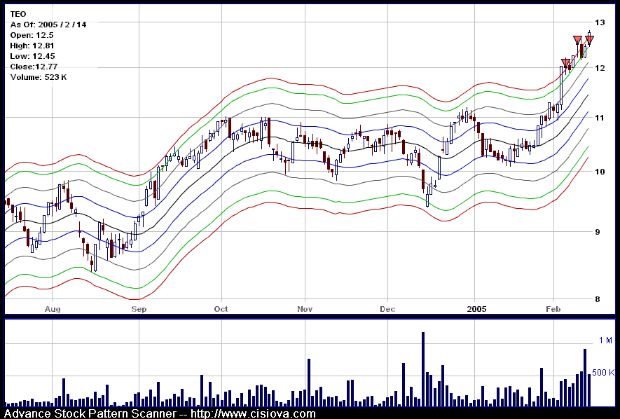Click the 'Volume: 523 K' value

click(38, 77)
